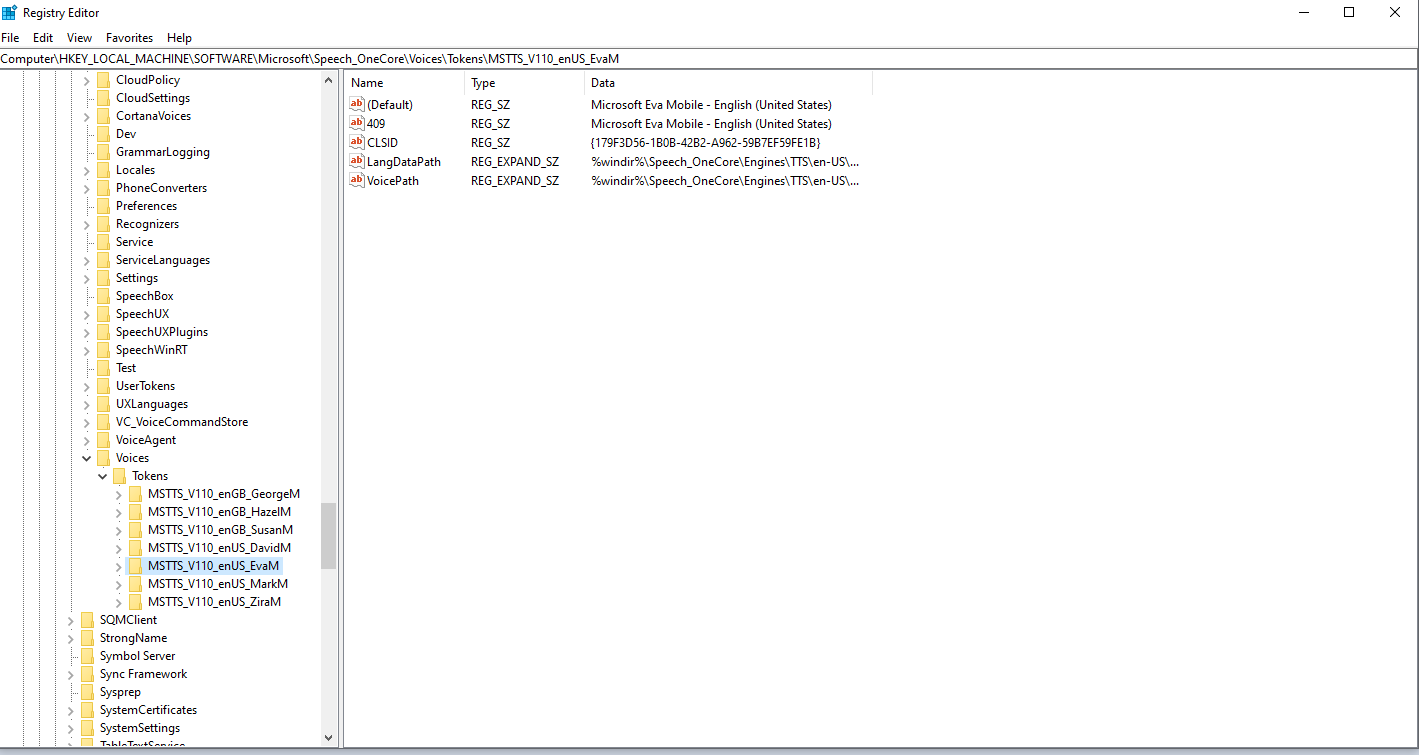
Task: Click the Registry Editor icon in the title bar
Action: point(9,12)
